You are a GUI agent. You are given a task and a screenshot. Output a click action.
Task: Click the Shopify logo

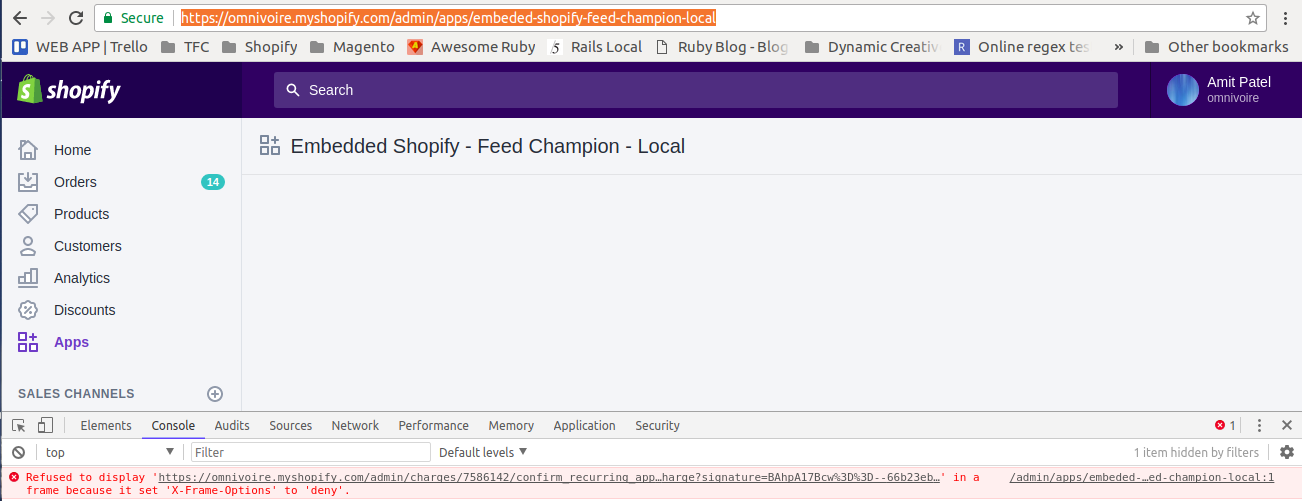pyautogui.click(x=69, y=90)
